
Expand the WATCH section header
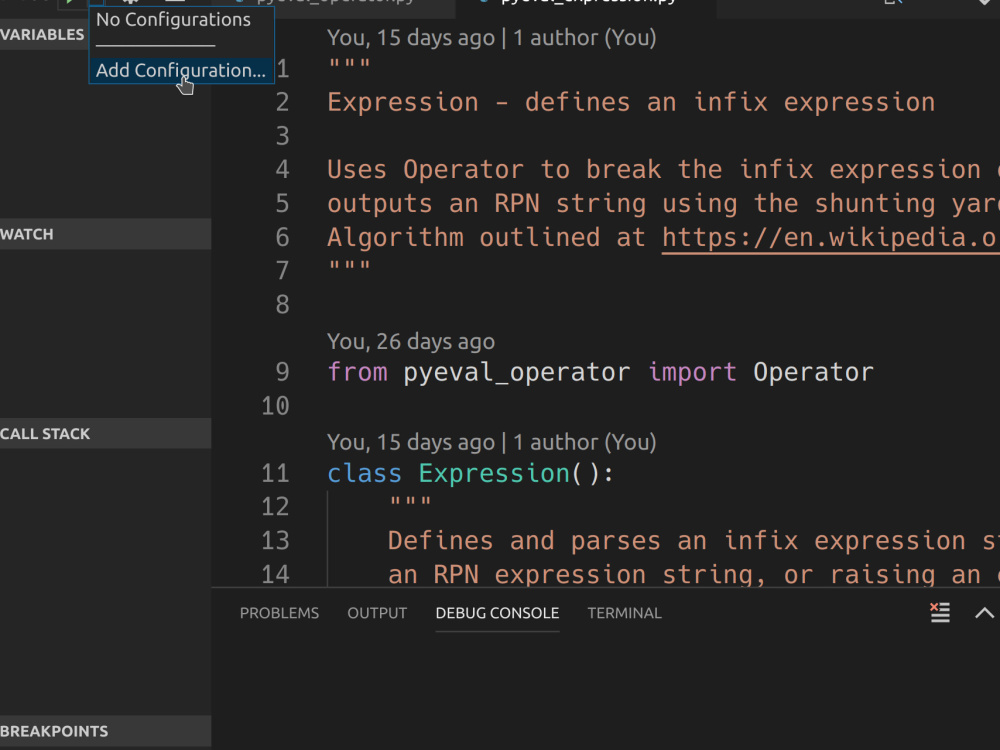coord(105,234)
